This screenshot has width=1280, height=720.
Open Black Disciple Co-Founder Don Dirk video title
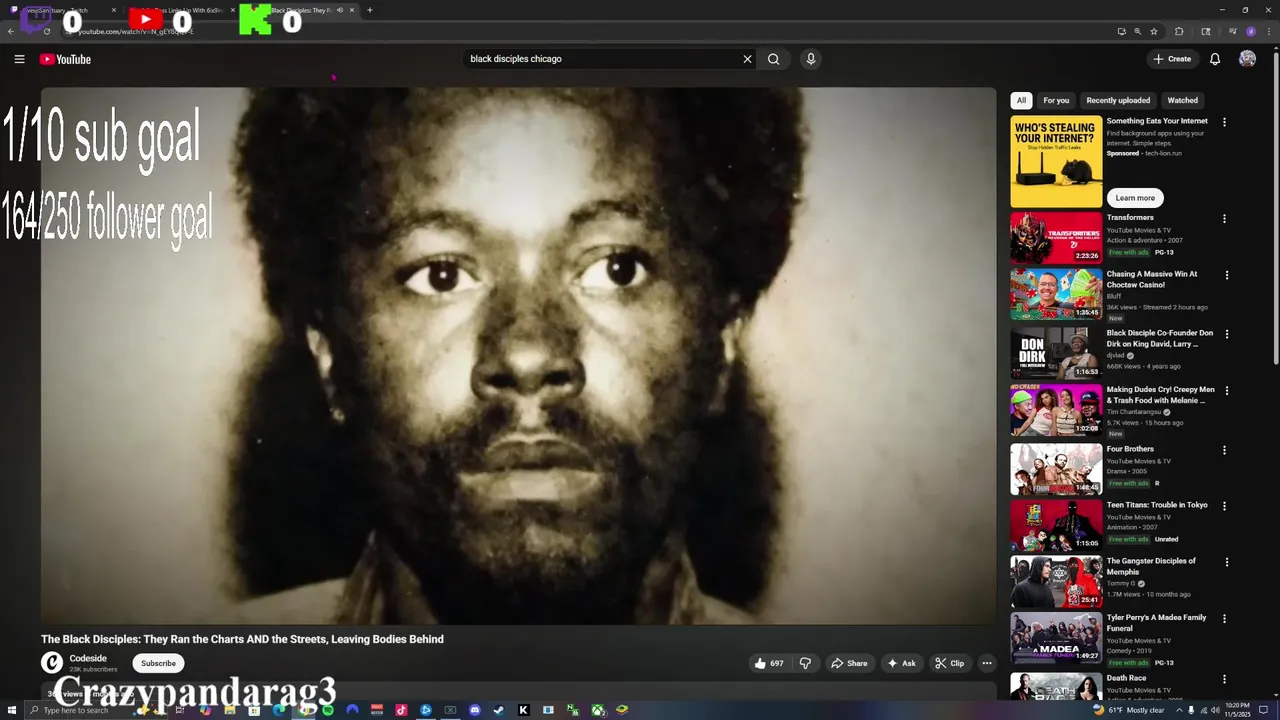click(x=1160, y=338)
